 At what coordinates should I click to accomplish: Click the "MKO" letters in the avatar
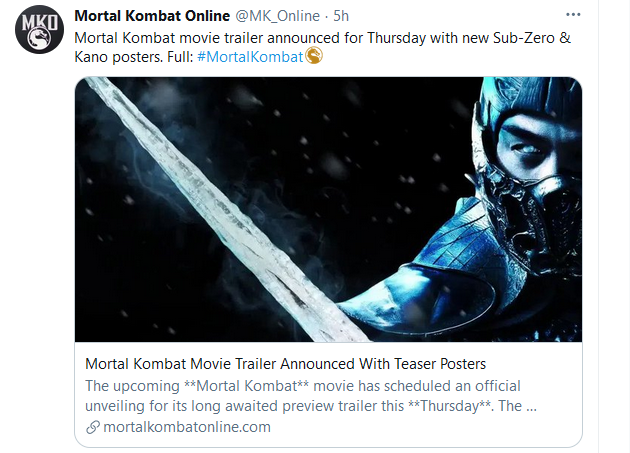[x=40, y=24]
